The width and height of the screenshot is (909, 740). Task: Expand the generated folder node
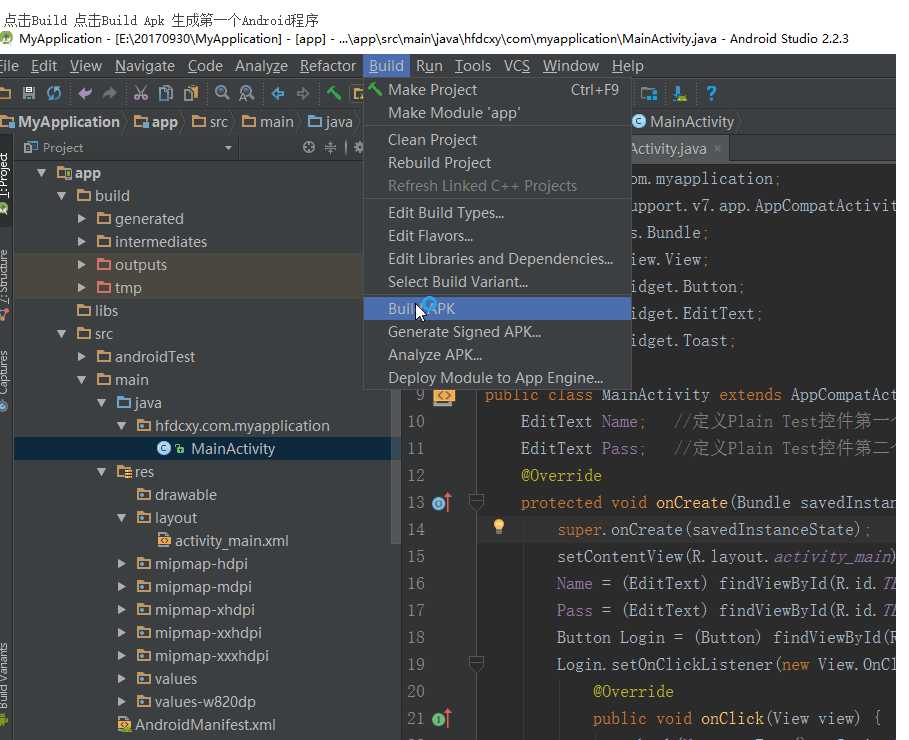click(82, 219)
